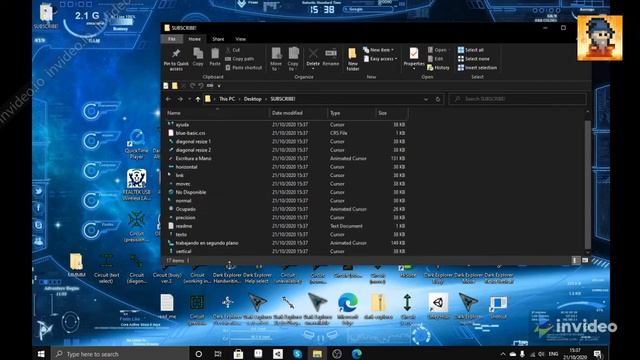Switch to Details view in status bar

(x=576, y=260)
